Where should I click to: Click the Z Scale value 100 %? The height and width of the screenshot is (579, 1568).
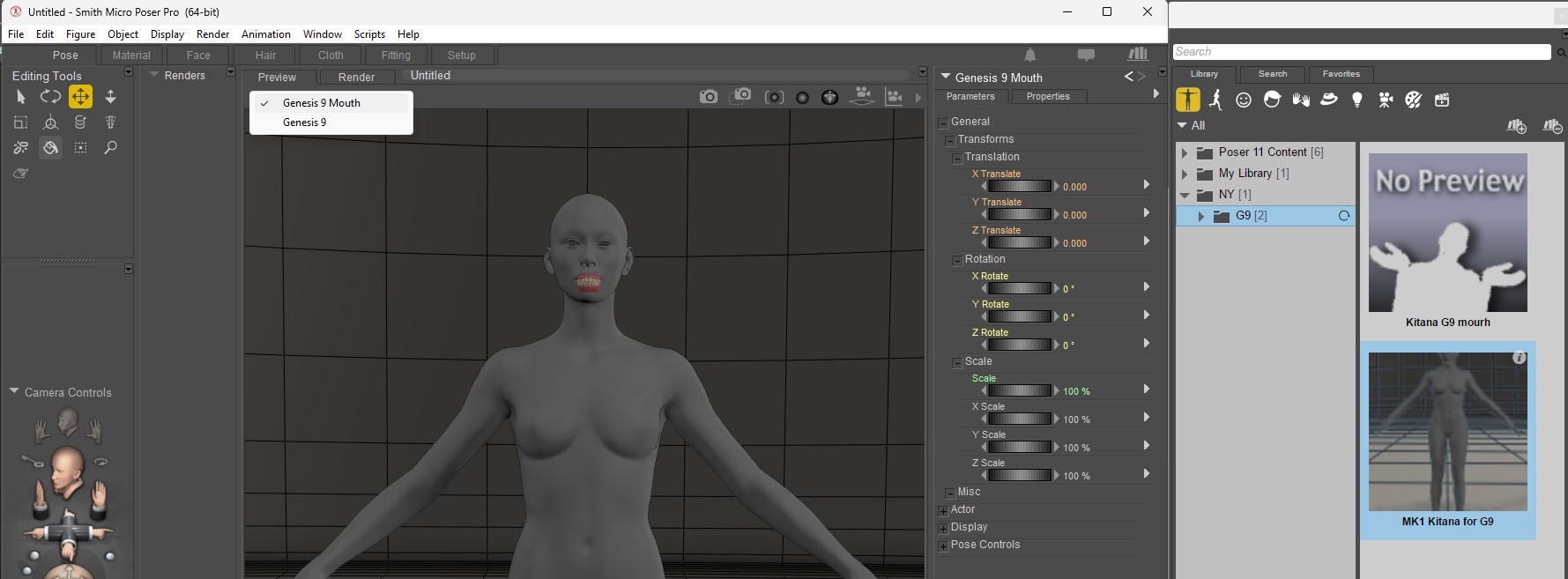pos(1076,476)
